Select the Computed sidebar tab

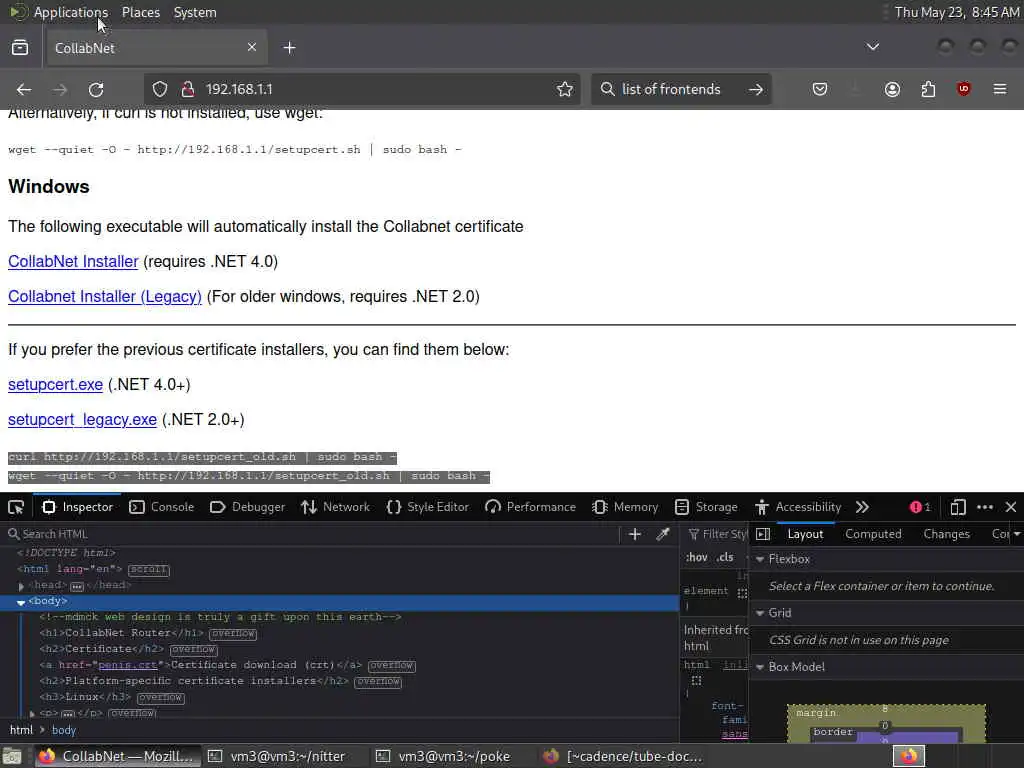click(873, 534)
